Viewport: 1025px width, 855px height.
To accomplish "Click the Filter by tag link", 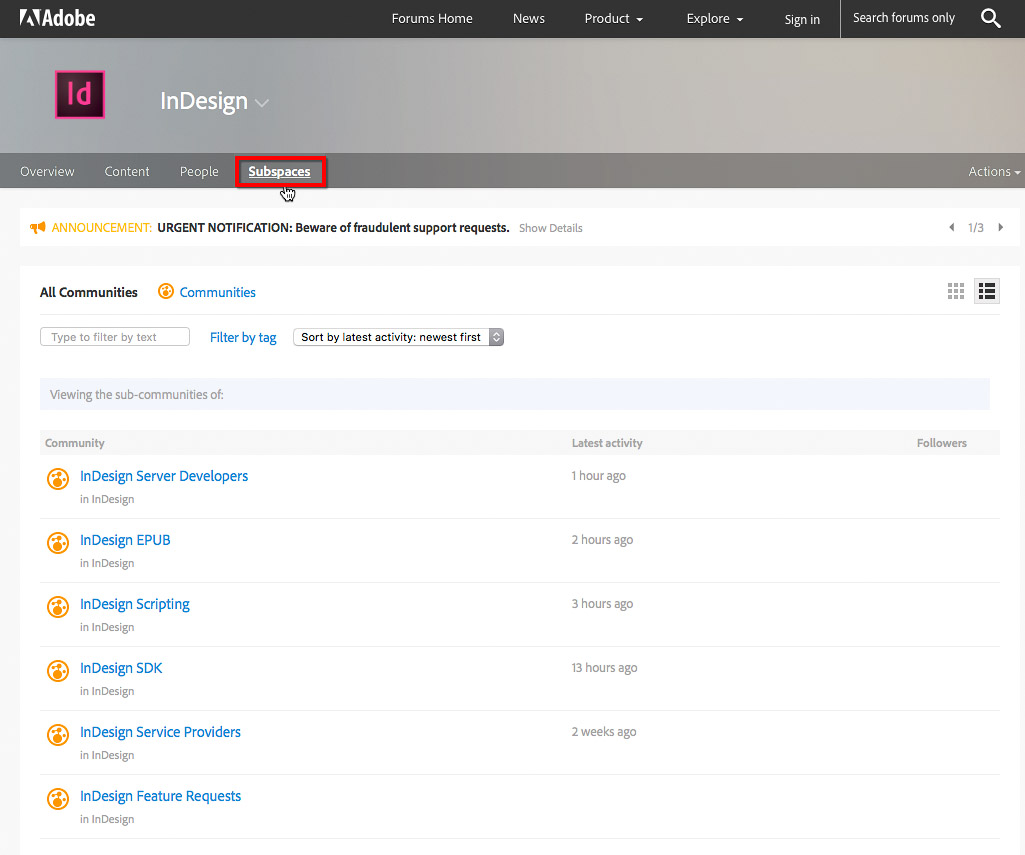I will click(243, 337).
